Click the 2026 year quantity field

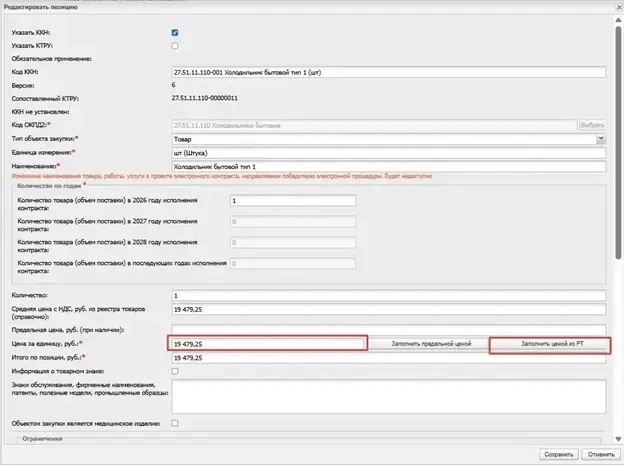tap(293, 201)
